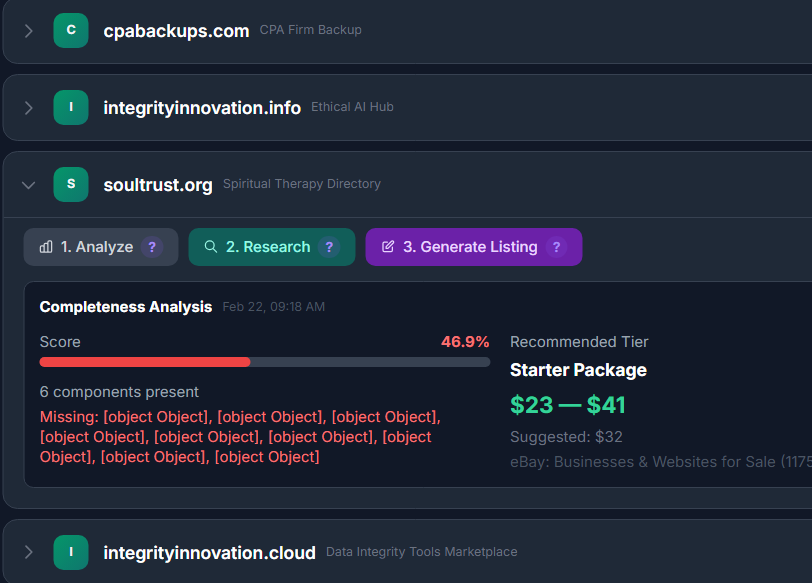812x583 pixels.
Task: Click the help icon on Generate Listing button
Action: pyautogui.click(x=556, y=247)
